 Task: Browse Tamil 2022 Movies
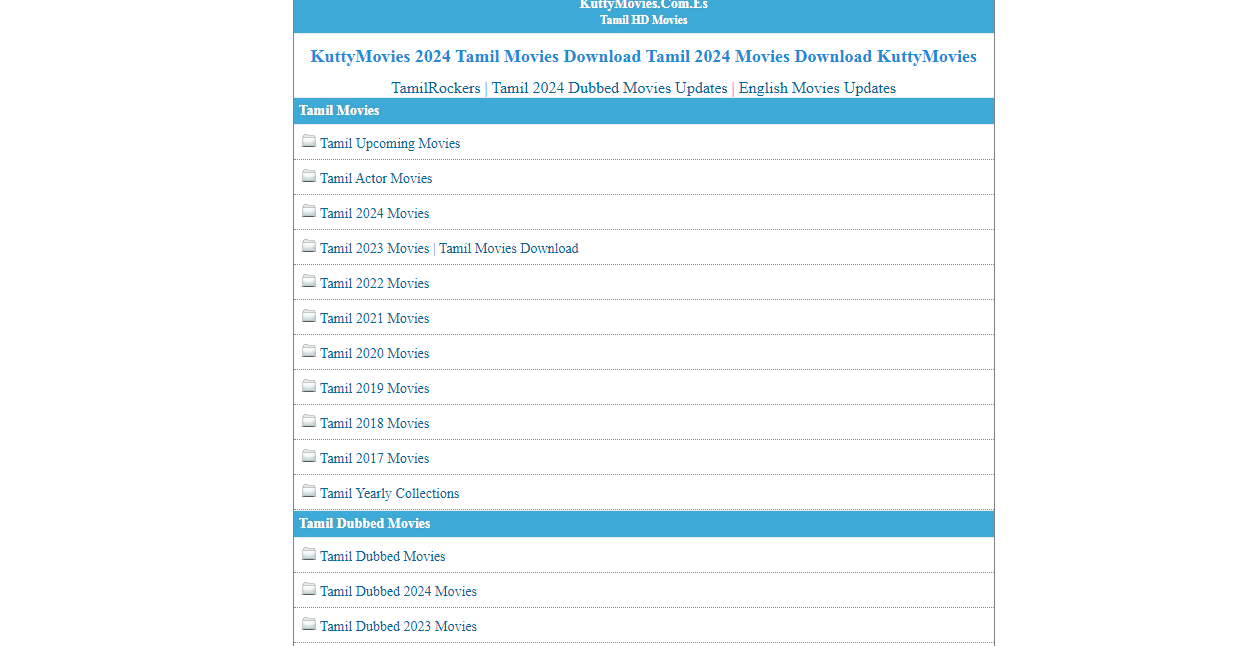(x=374, y=283)
